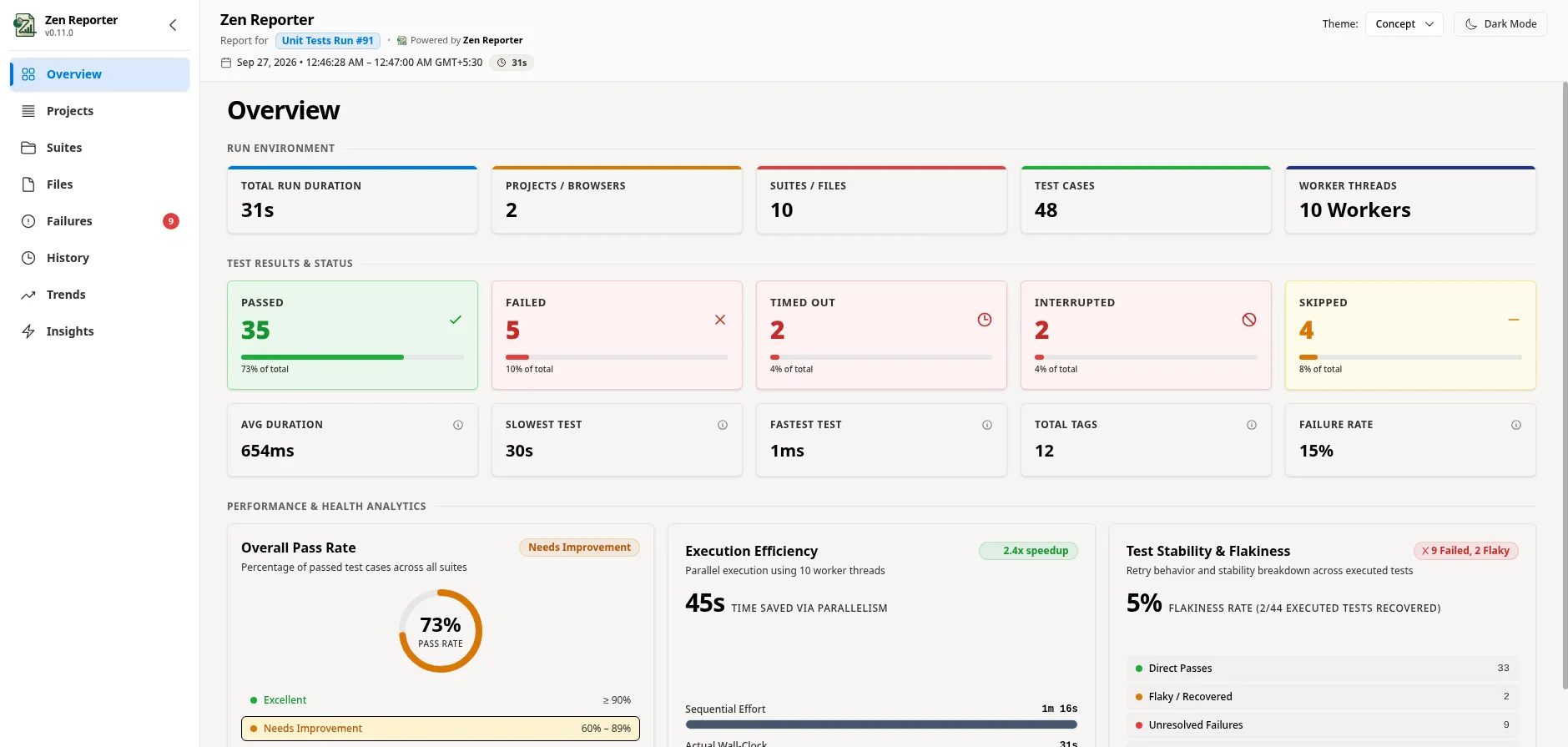Toggle Dark Mode
The width and height of the screenshot is (1568, 747).
pyautogui.click(x=1500, y=24)
